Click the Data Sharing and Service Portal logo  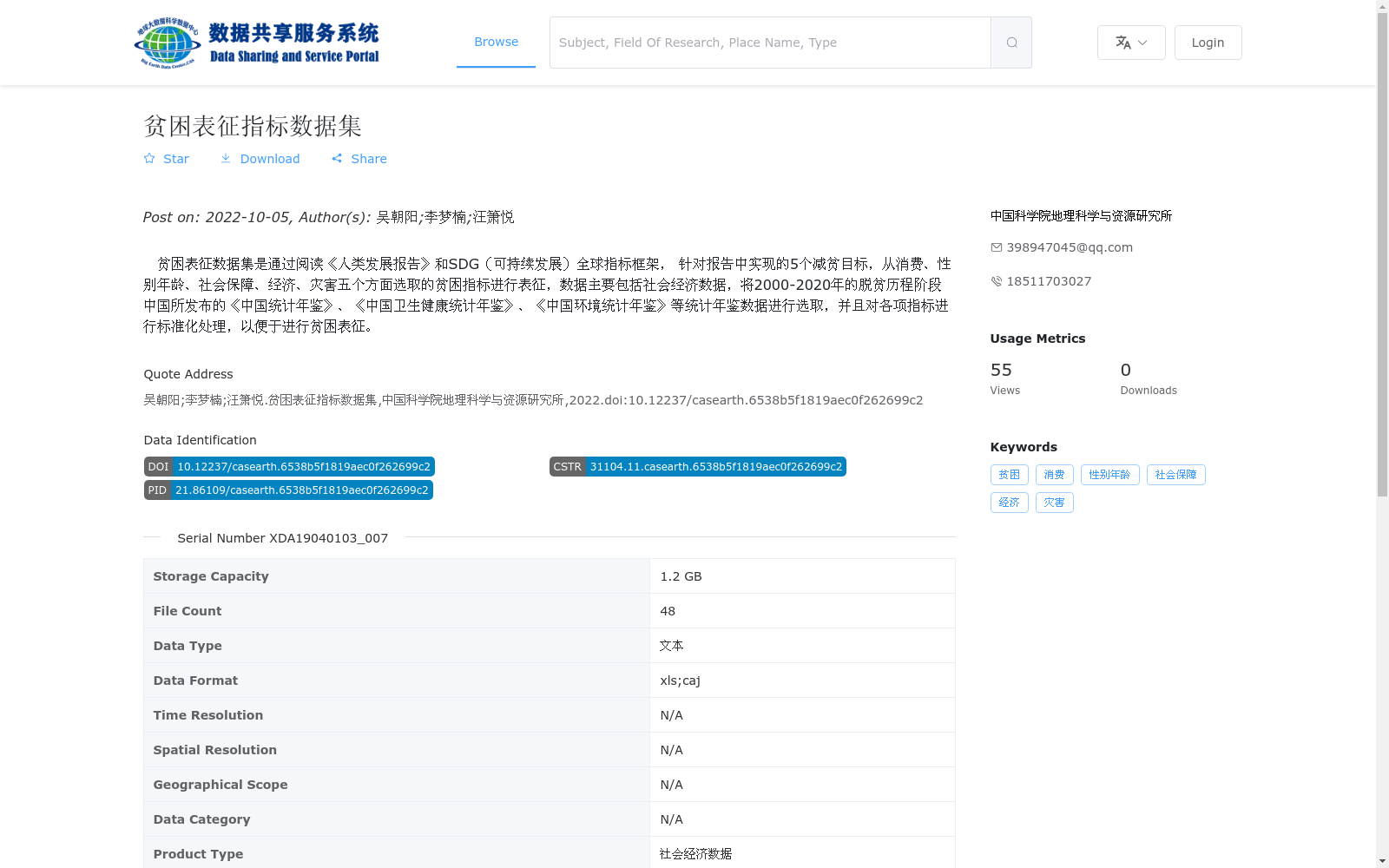coord(257,43)
